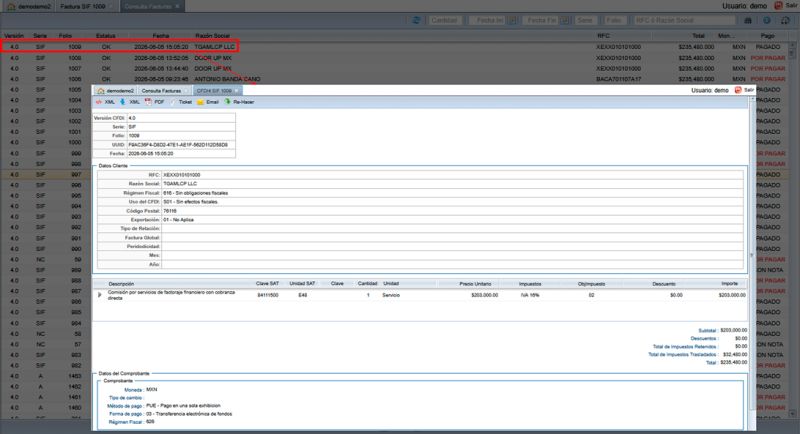
Task: Sort by the Total column header
Action: tap(698, 36)
